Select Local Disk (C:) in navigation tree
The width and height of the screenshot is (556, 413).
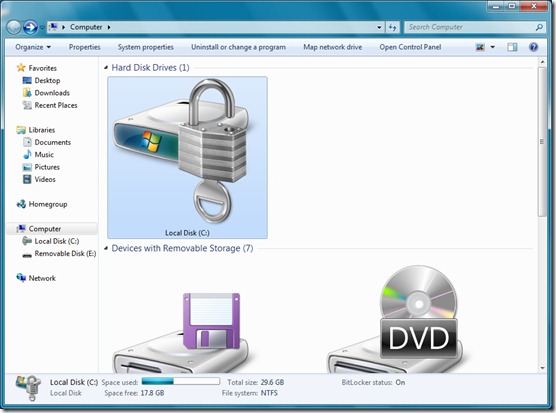tap(56, 241)
